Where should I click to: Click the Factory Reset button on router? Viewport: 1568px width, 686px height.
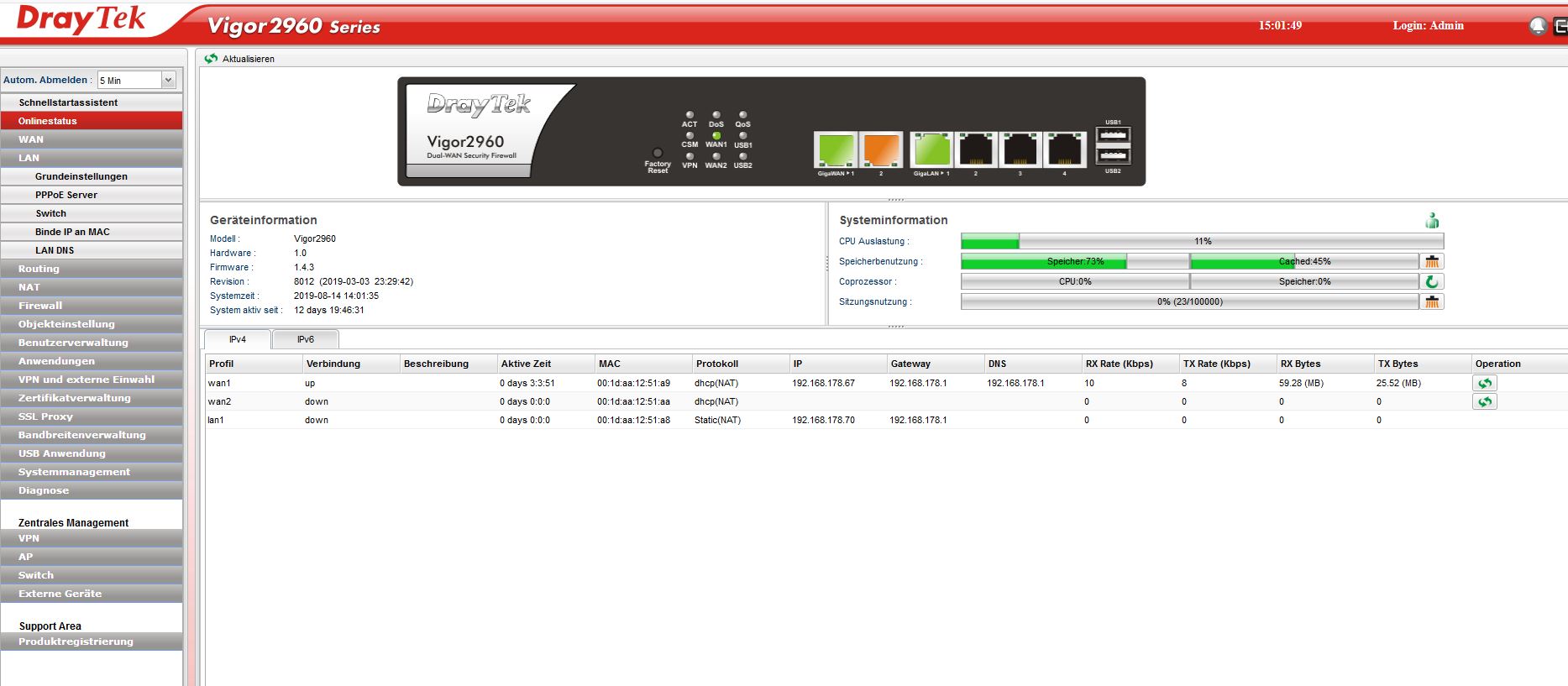658,153
